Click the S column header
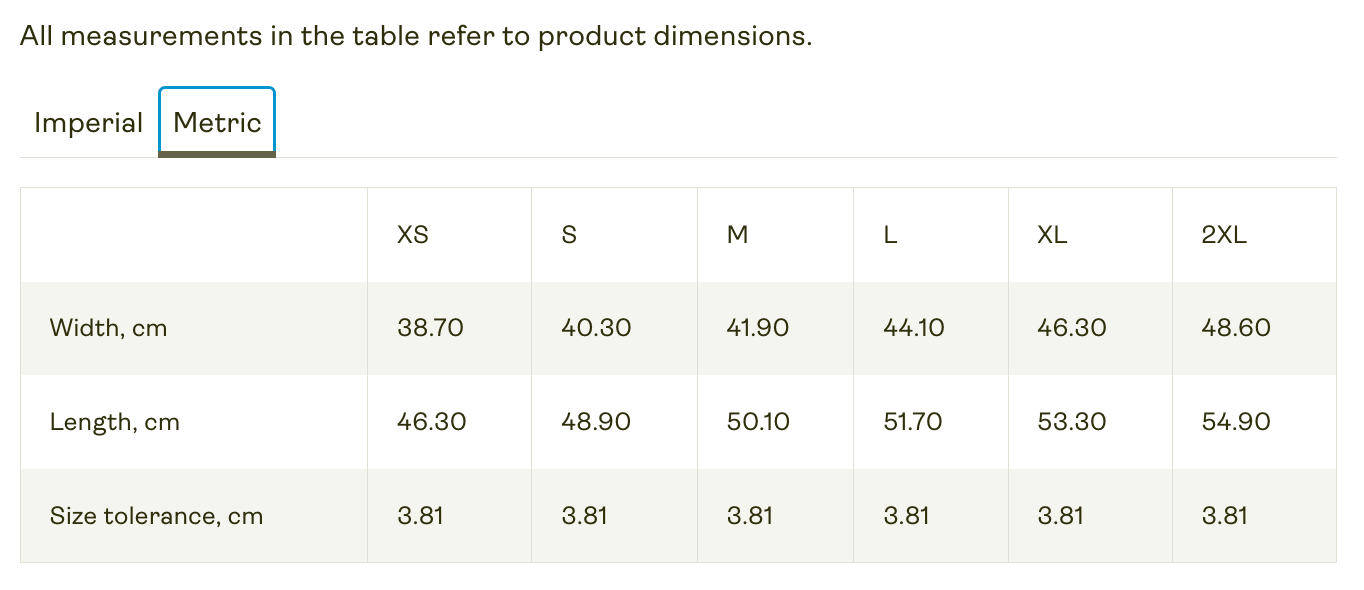Screen dimensions: 1364x590 click(x=569, y=235)
